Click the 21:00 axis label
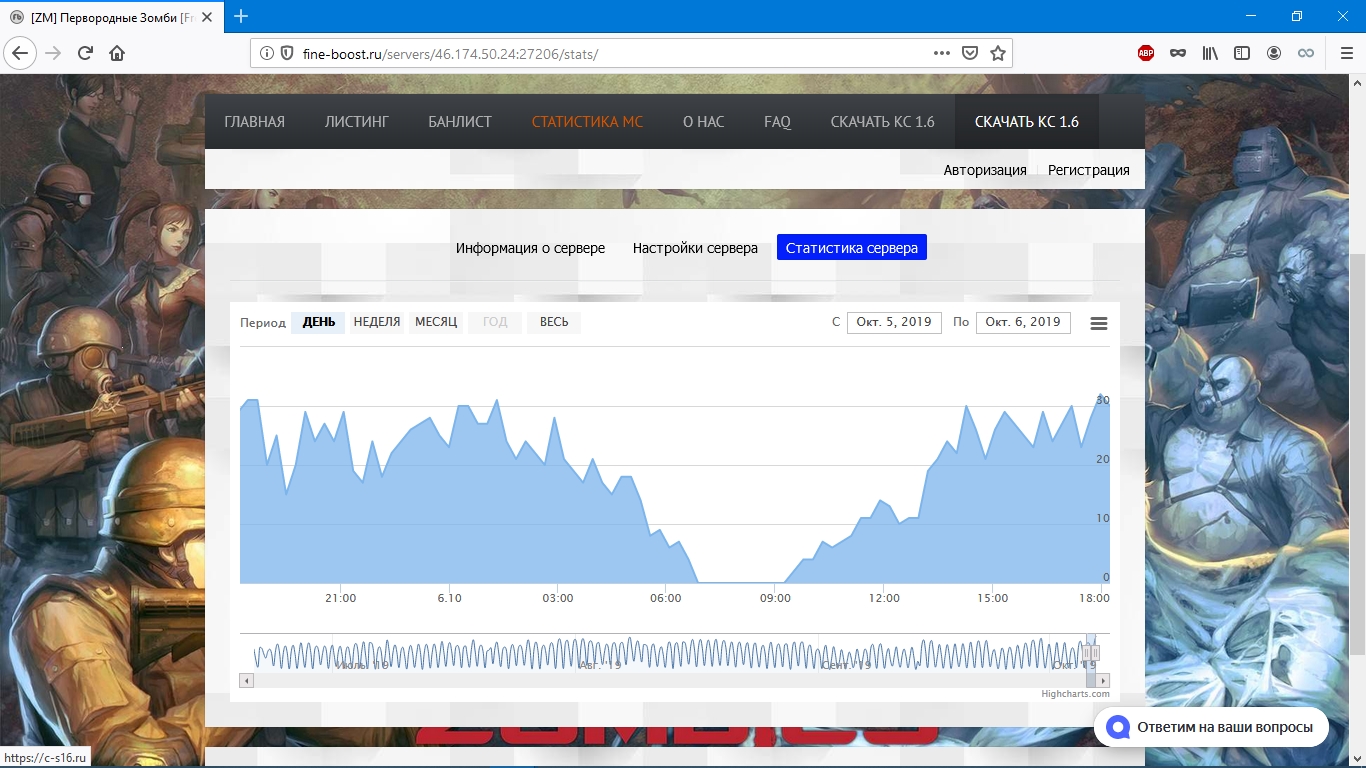The height and width of the screenshot is (768, 1366). coord(340,598)
